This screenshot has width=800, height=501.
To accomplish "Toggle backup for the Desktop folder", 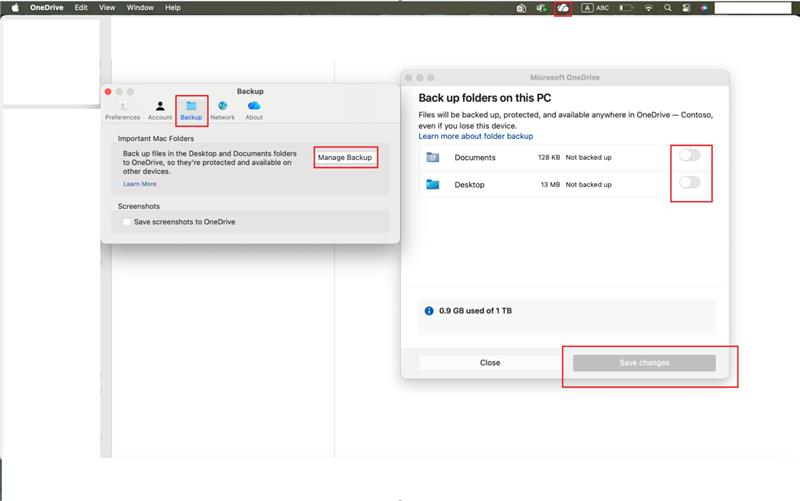I will pyautogui.click(x=690, y=182).
